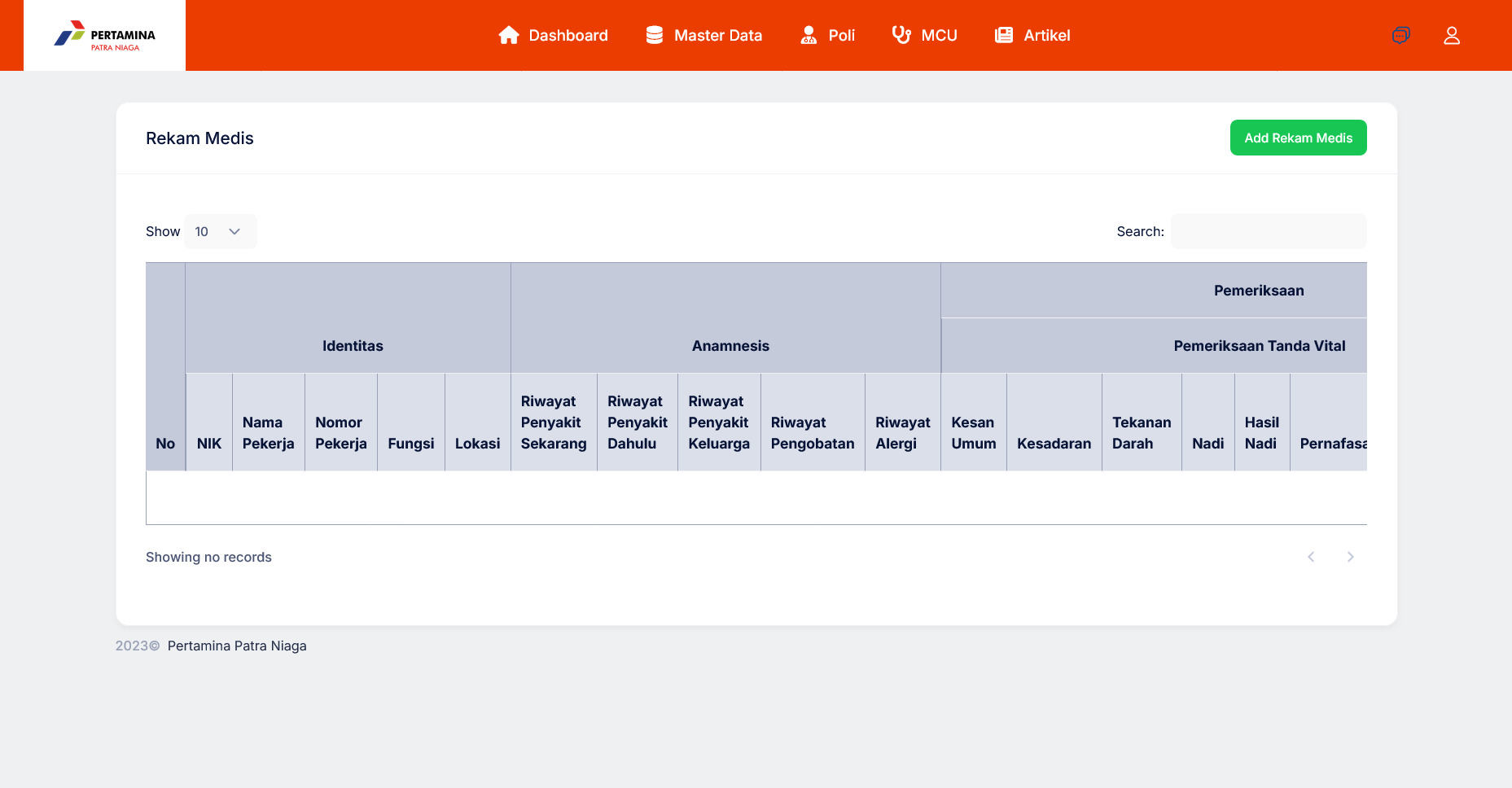Go to the previous table page
1512x788 pixels.
point(1311,557)
